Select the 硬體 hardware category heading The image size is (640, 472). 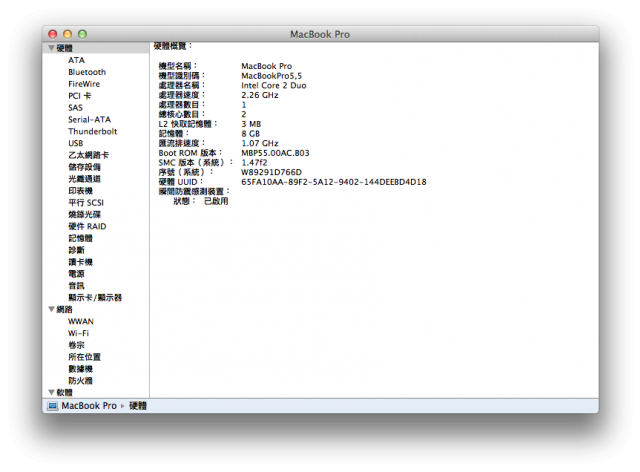coord(64,48)
